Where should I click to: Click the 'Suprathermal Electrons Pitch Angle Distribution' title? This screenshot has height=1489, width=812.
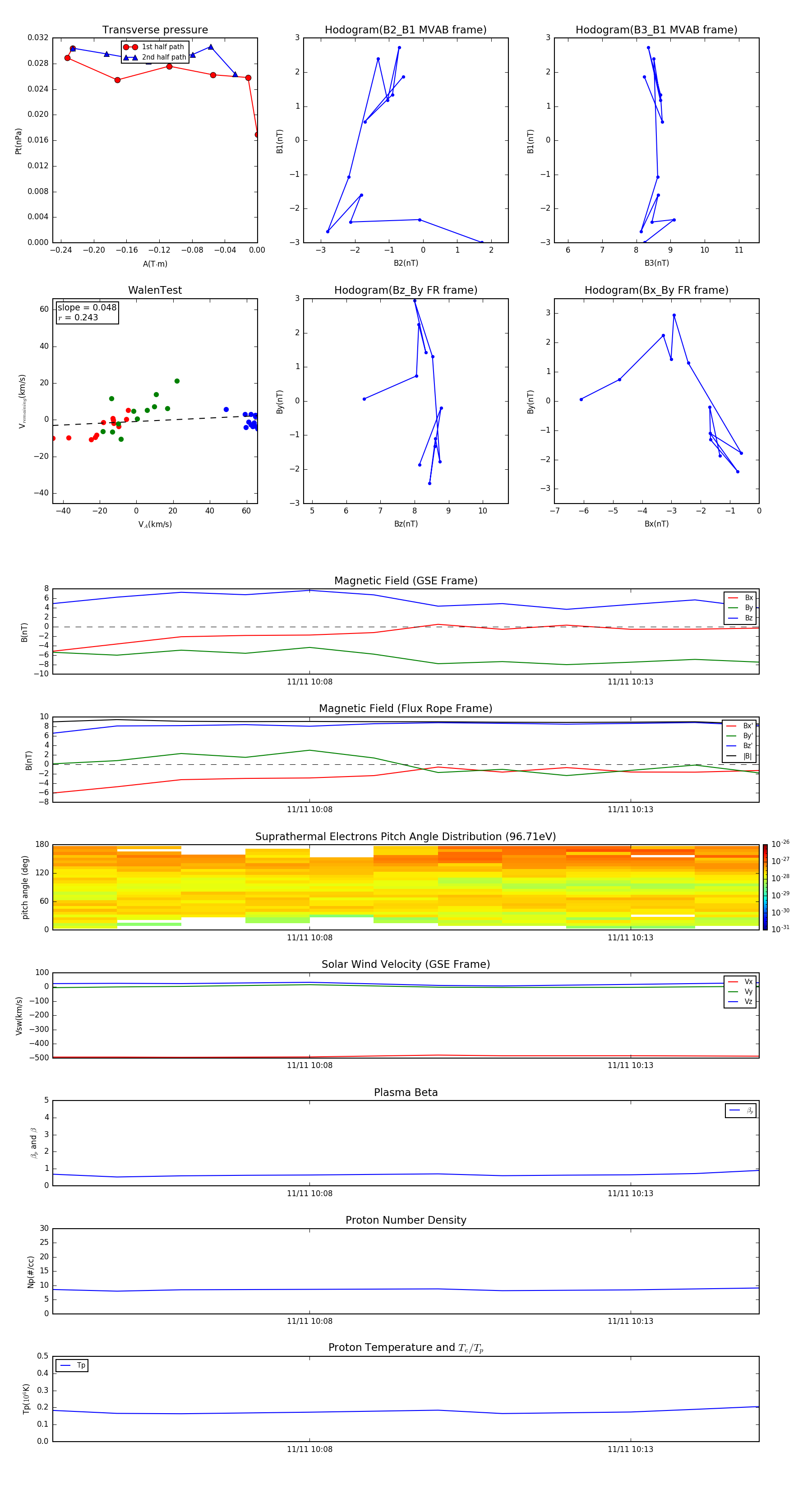(406, 837)
